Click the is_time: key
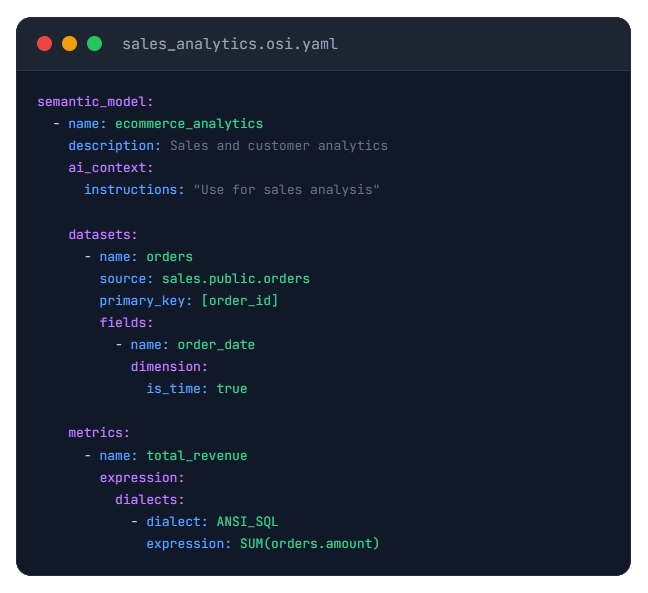 pyautogui.click(x=177, y=388)
